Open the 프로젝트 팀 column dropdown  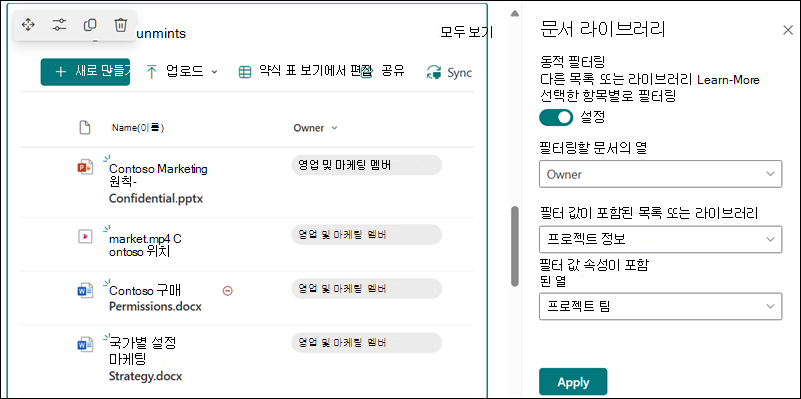pyautogui.click(x=660, y=306)
